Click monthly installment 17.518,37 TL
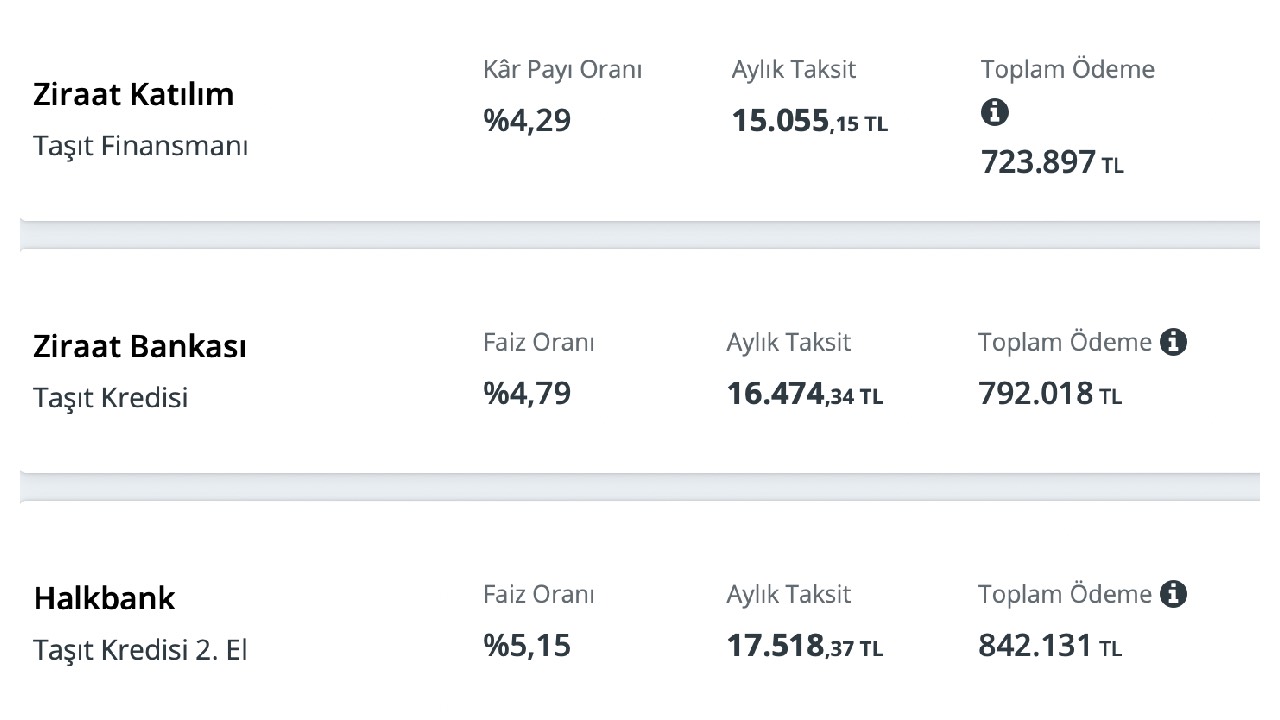Image resolution: width=1280 pixels, height=720 pixels. pos(805,646)
